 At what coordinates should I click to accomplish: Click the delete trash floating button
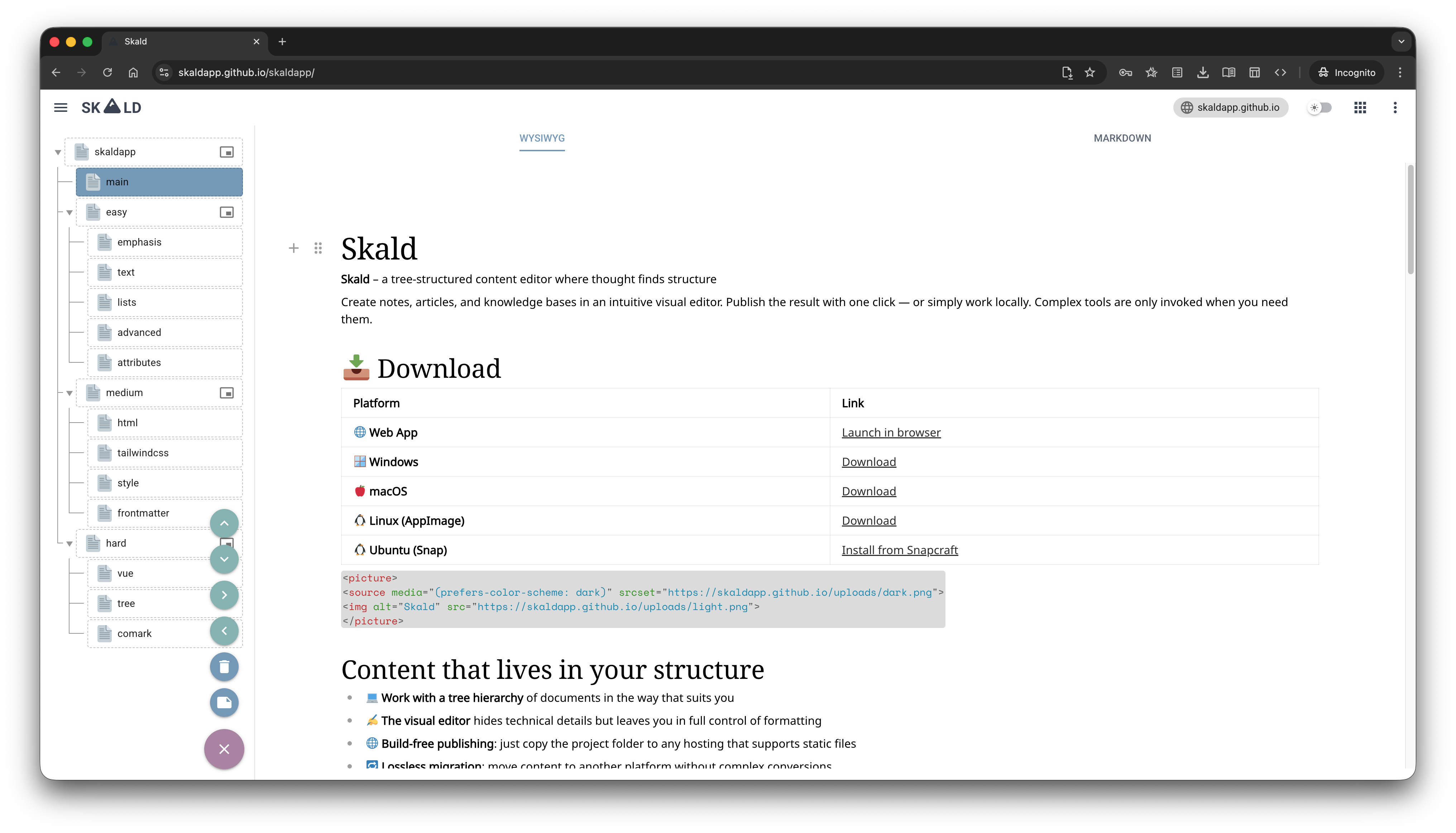(x=224, y=667)
